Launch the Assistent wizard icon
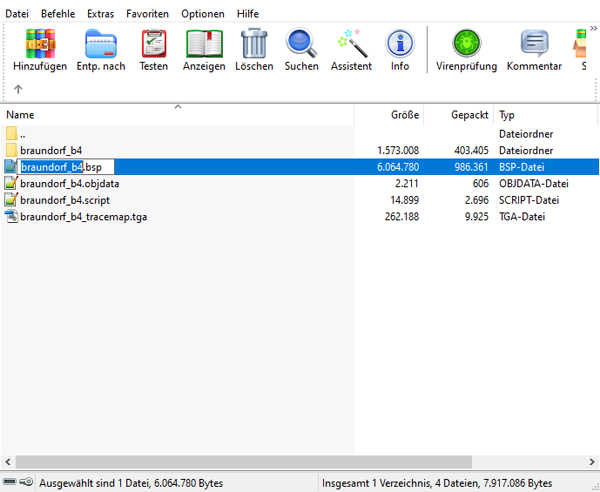 (351, 43)
